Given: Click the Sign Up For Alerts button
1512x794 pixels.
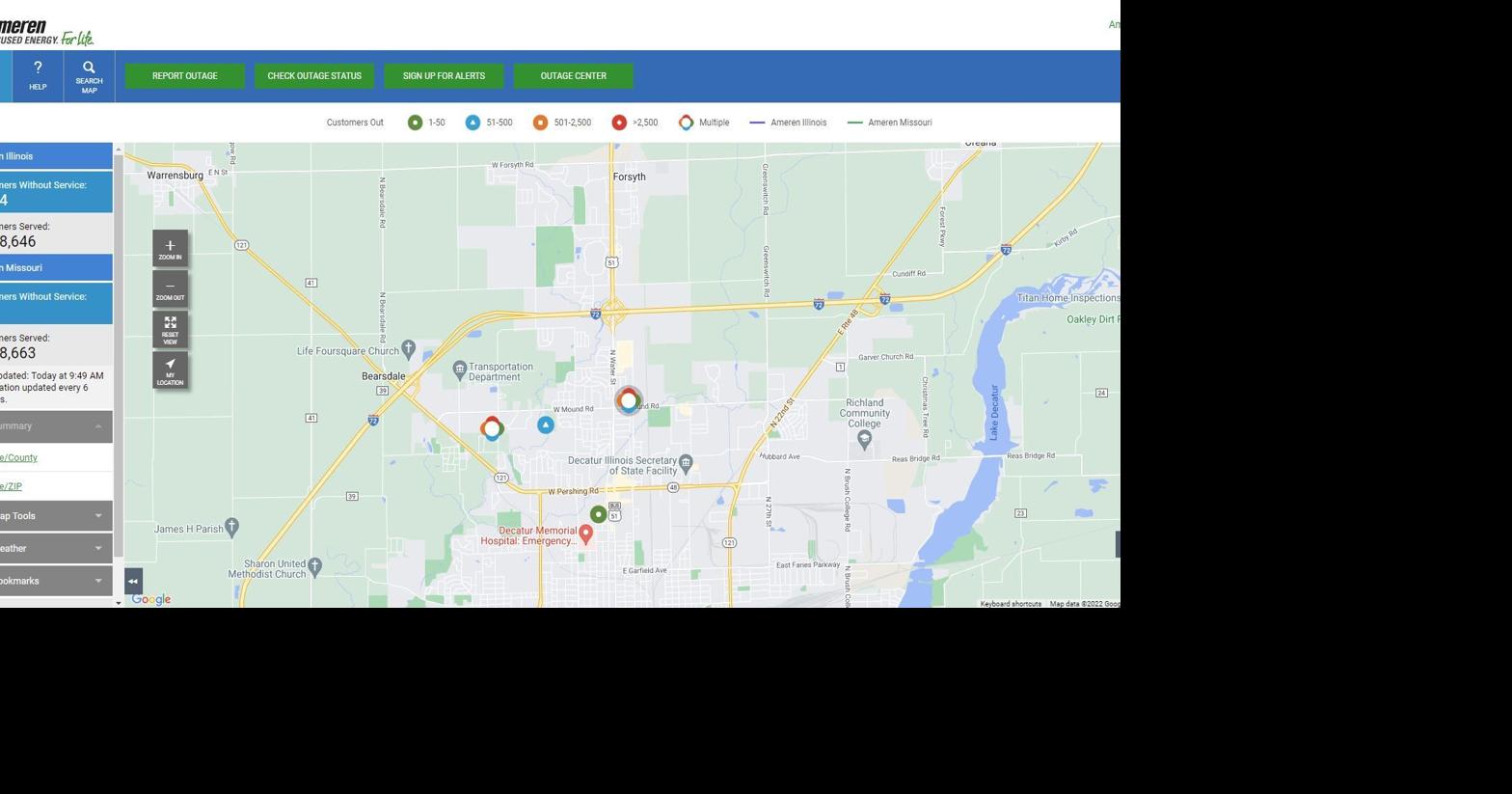Looking at the screenshot, I should (444, 76).
